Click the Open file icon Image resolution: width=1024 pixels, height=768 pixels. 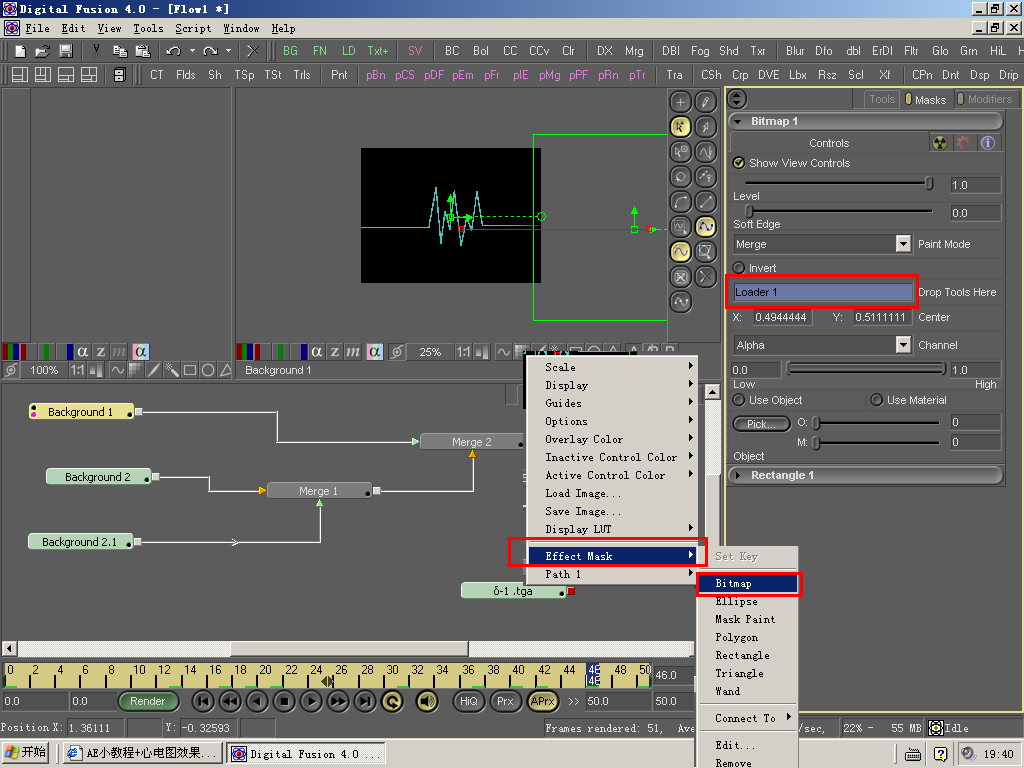[42, 51]
